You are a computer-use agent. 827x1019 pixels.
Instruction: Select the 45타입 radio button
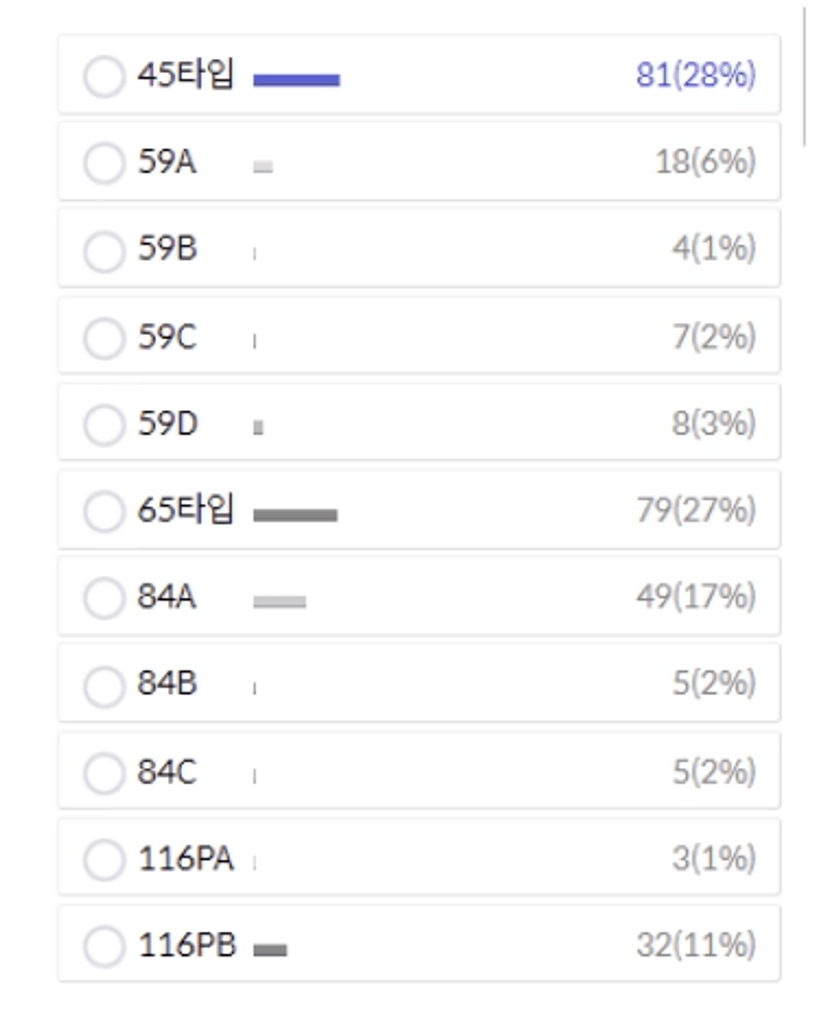(x=104, y=77)
